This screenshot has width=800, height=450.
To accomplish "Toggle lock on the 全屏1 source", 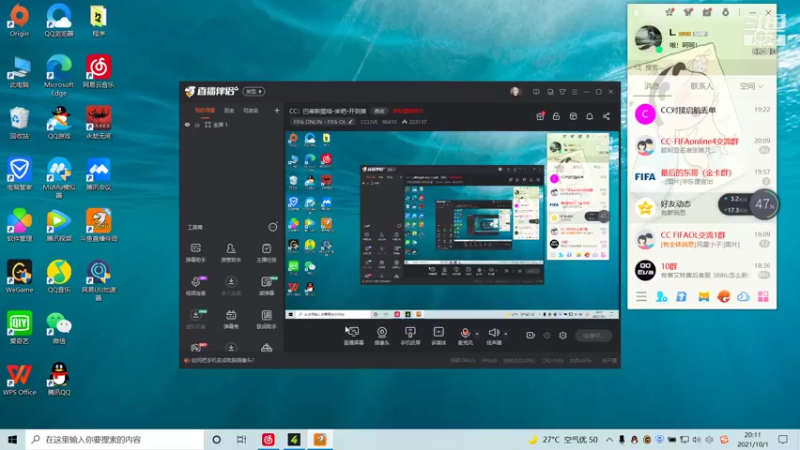I will 197,125.
